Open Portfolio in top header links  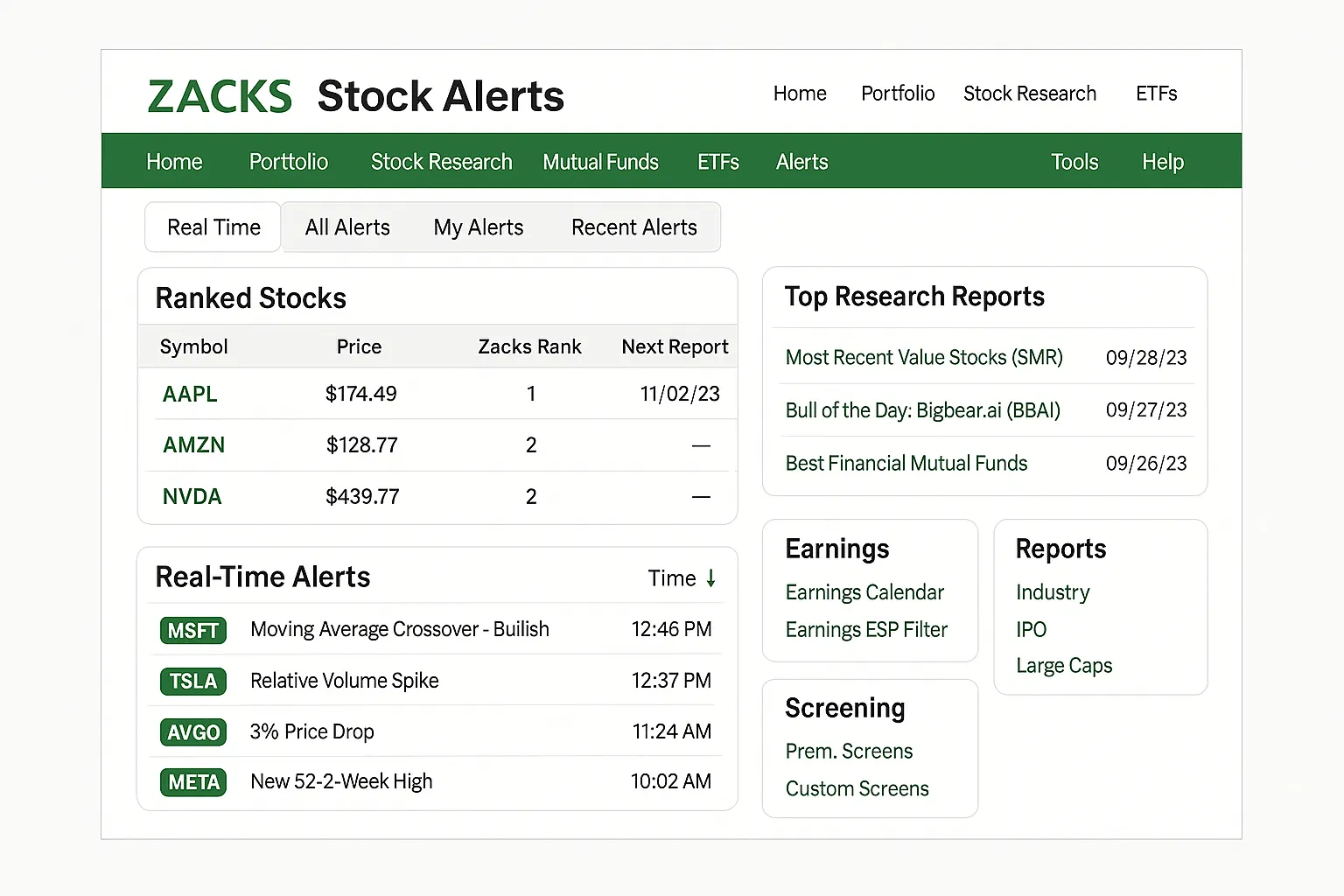point(898,94)
